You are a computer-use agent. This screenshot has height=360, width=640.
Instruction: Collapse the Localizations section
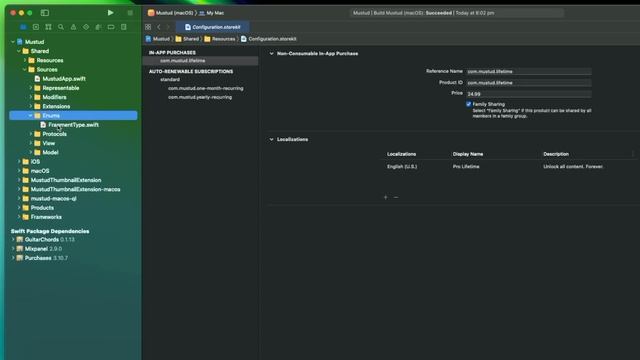coord(271,139)
